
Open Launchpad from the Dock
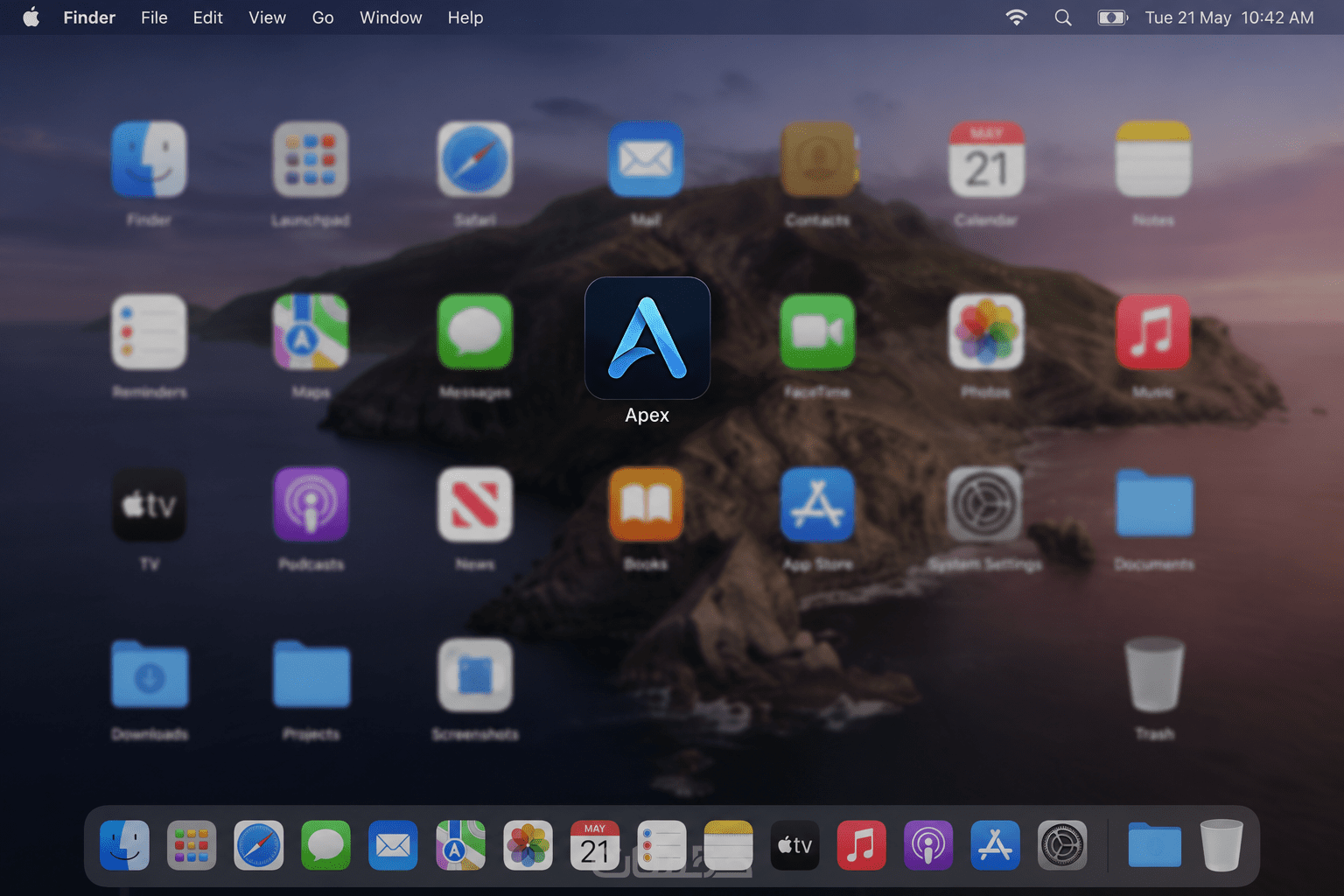click(x=192, y=845)
